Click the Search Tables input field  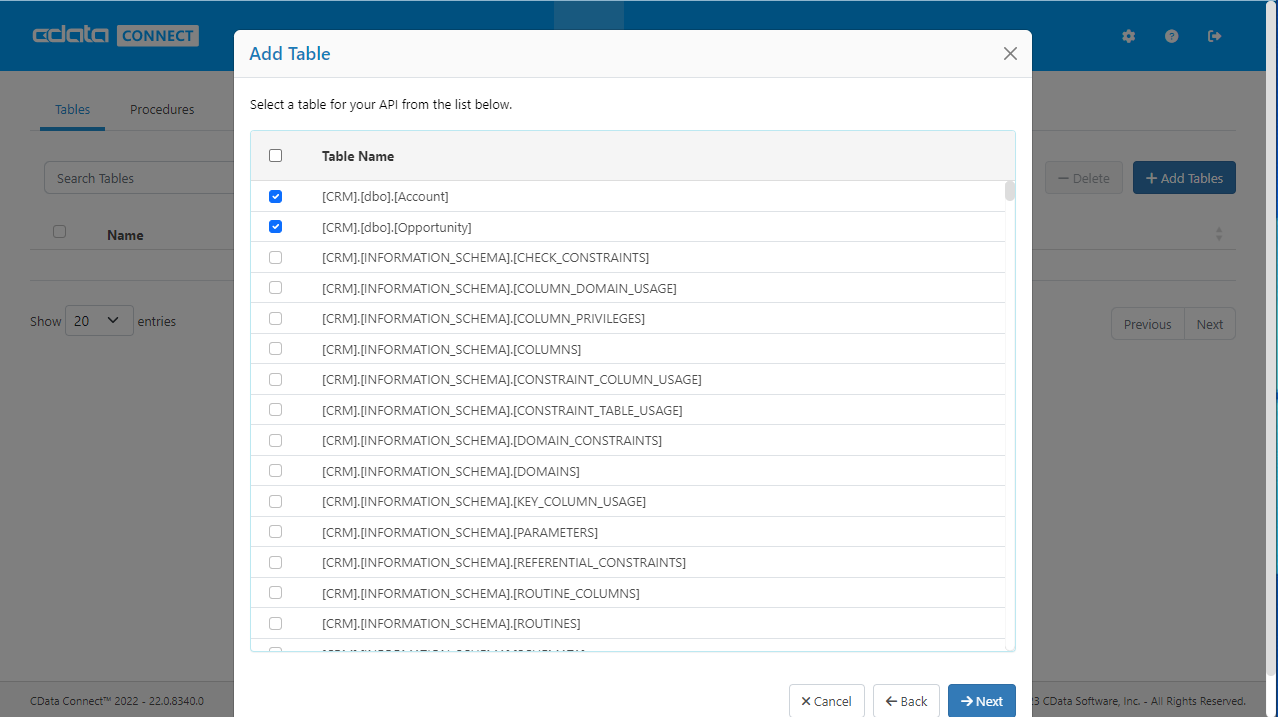(140, 178)
